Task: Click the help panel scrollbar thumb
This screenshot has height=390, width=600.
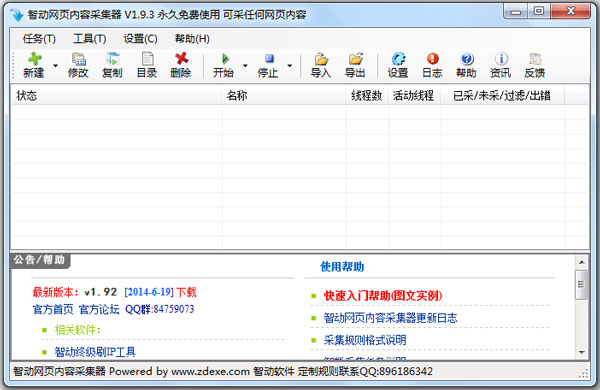Action: [582, 285]
